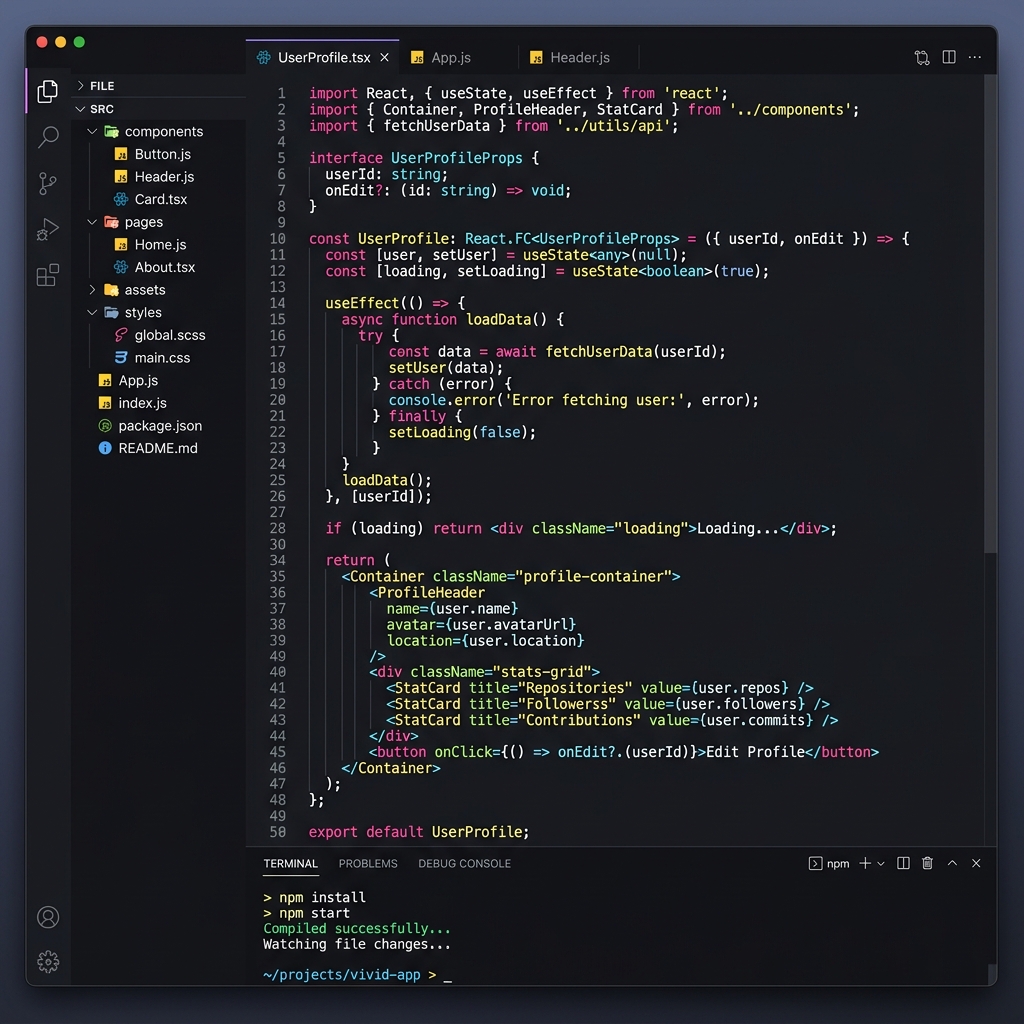Open the Manage gear icon
This screenshot has height=1024, width=1024.
[x=48, y=961]
